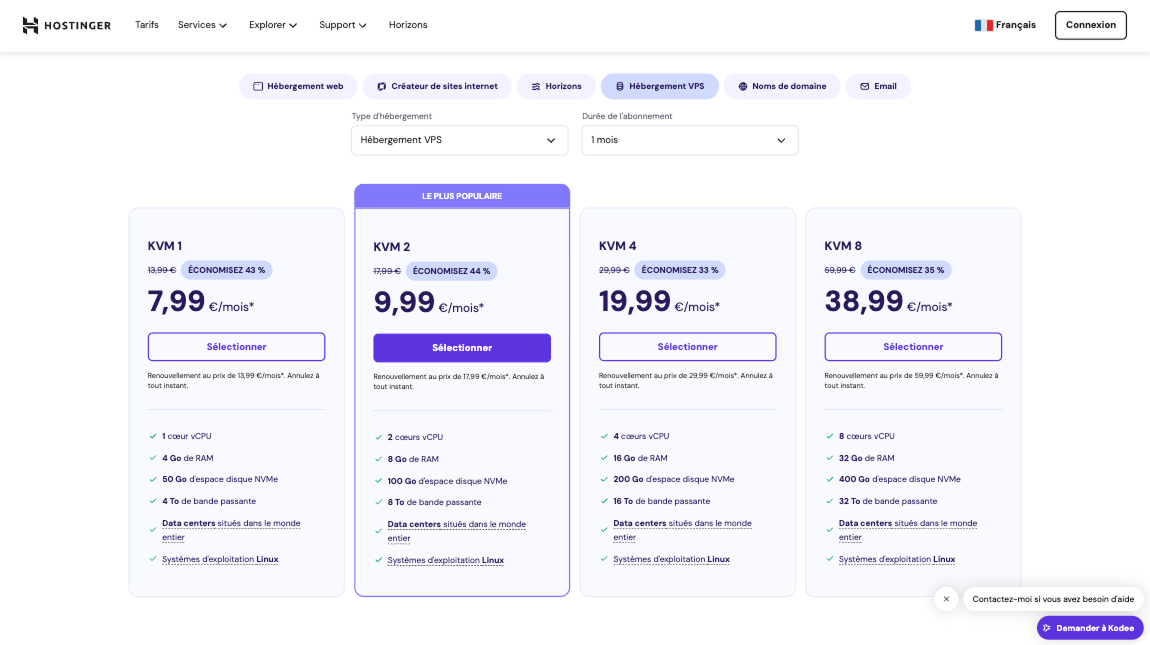Click '32 To de bande passante' feature
The image size is (1150, 645).
(x=888, y=501)
